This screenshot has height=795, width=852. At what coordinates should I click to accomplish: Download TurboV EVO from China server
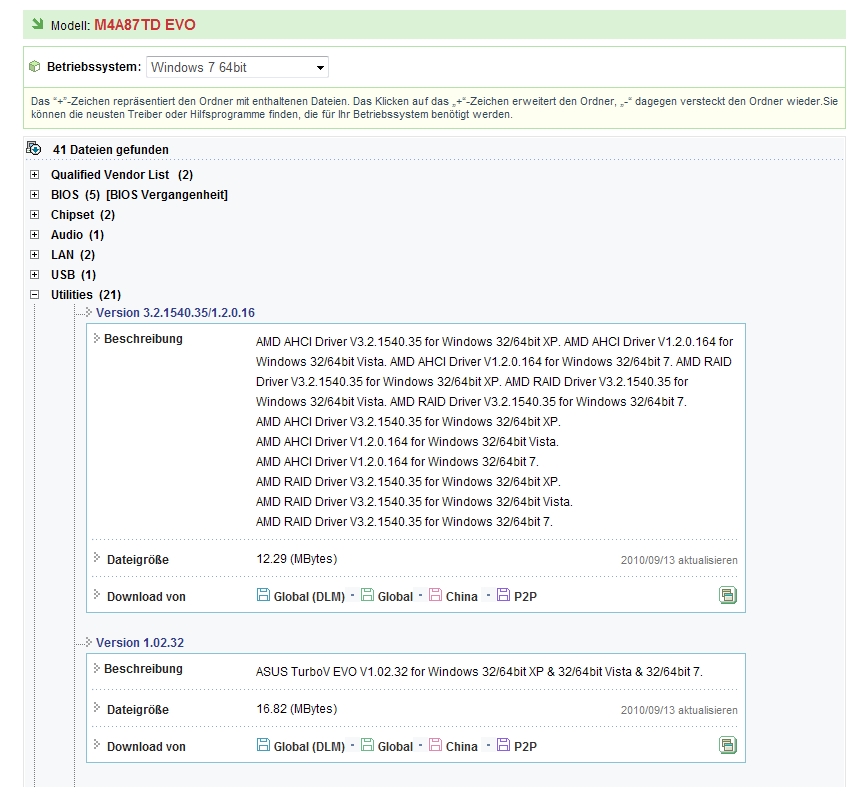[461, 747]
